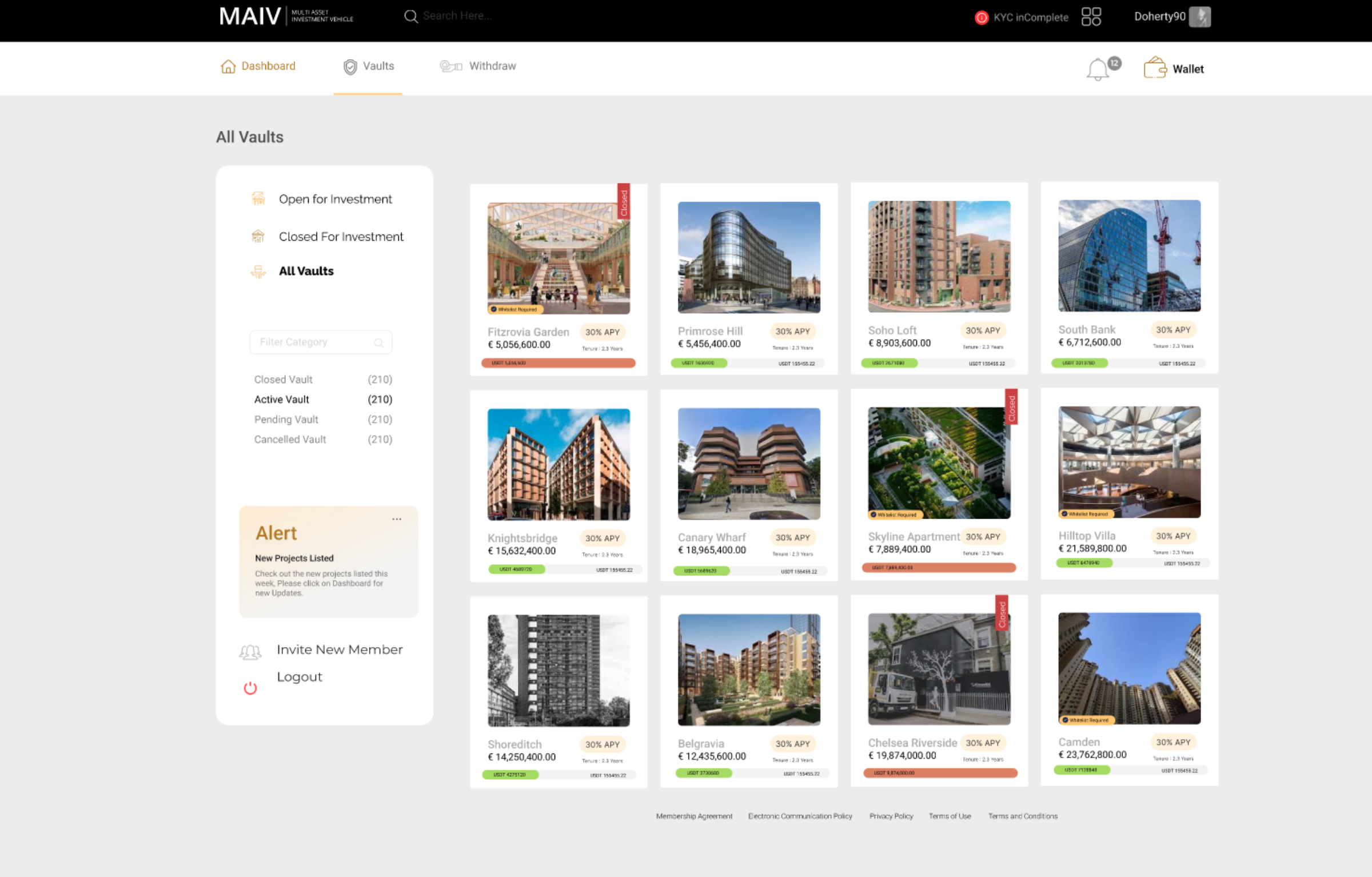Screen dimensions: 1372x877
Task: Open Privacy Policy link
Action: click(x=891, y=816)
